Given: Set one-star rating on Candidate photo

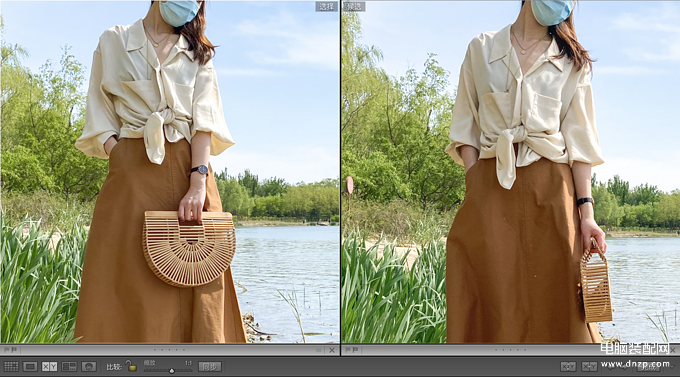Looking at the screenshot, I should pos(497,350).
